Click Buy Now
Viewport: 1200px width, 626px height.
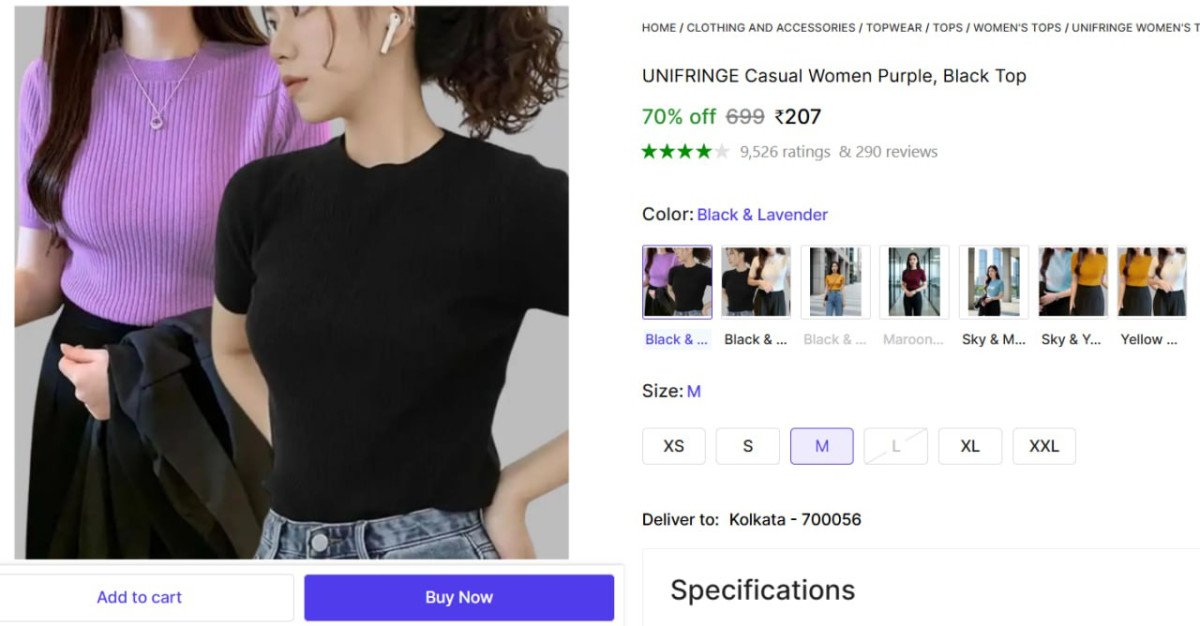(459, 597)
